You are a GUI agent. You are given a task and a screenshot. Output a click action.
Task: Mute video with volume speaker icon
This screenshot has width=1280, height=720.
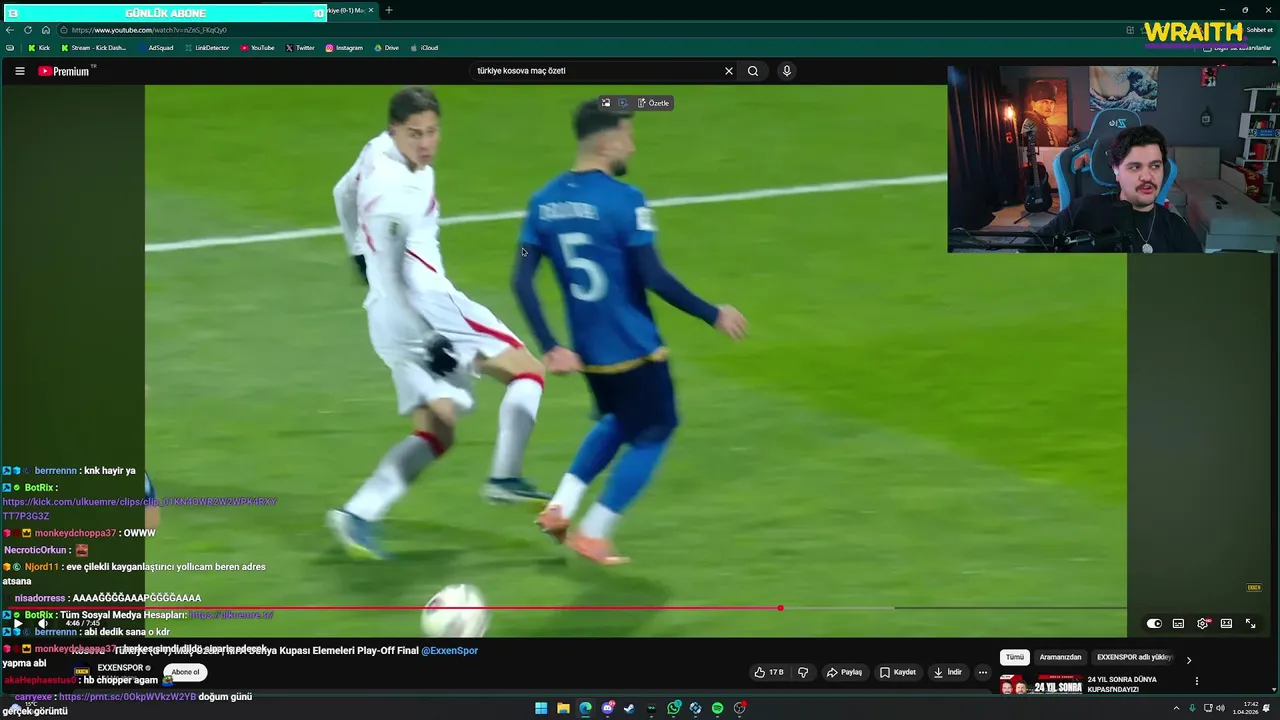42,623
